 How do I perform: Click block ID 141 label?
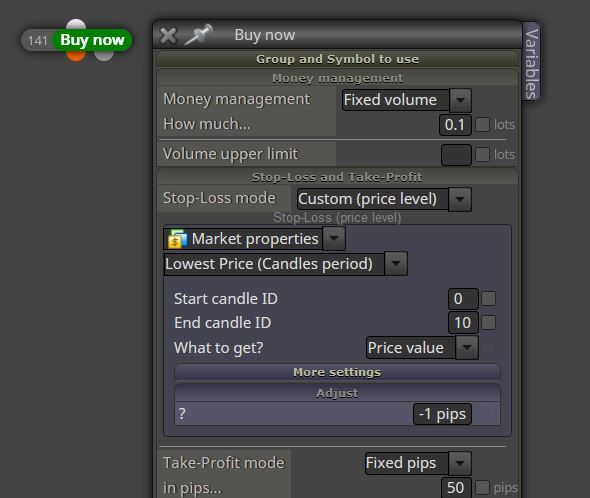(37, 41)
